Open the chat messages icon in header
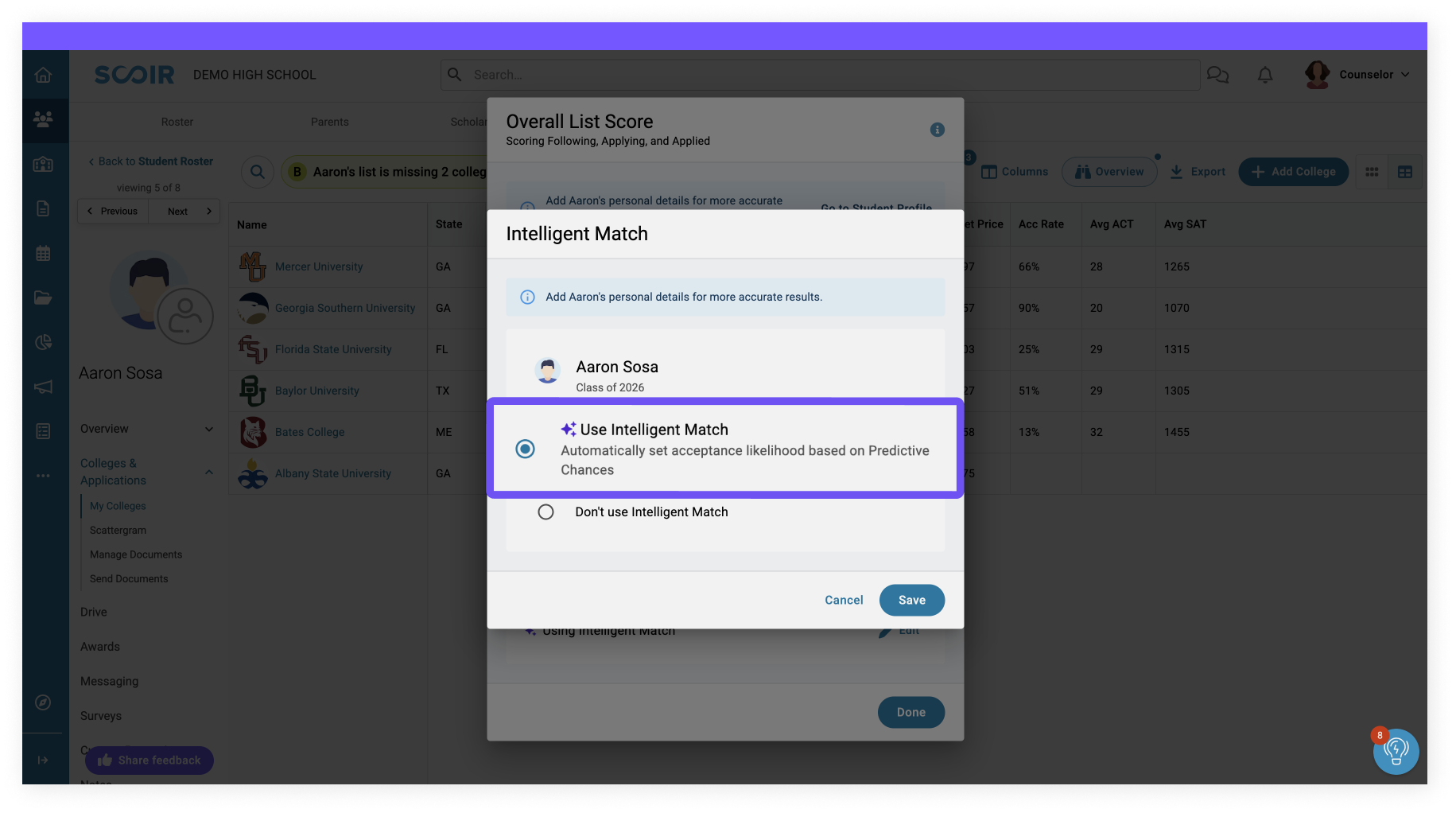1456x813 pixels. point(1217,75)
